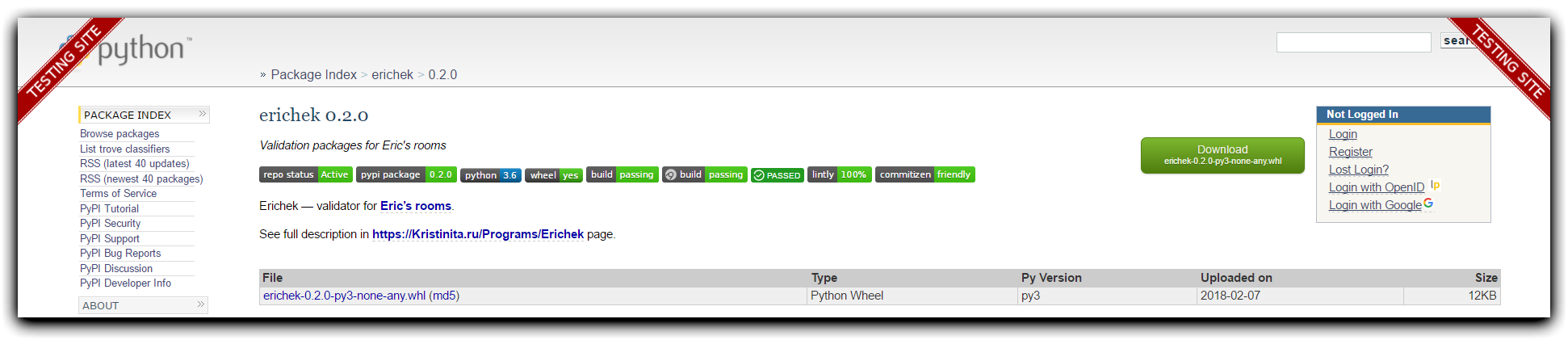Click the md5 link in file row
1568x340 pixels.
click(x=444, y=296)
